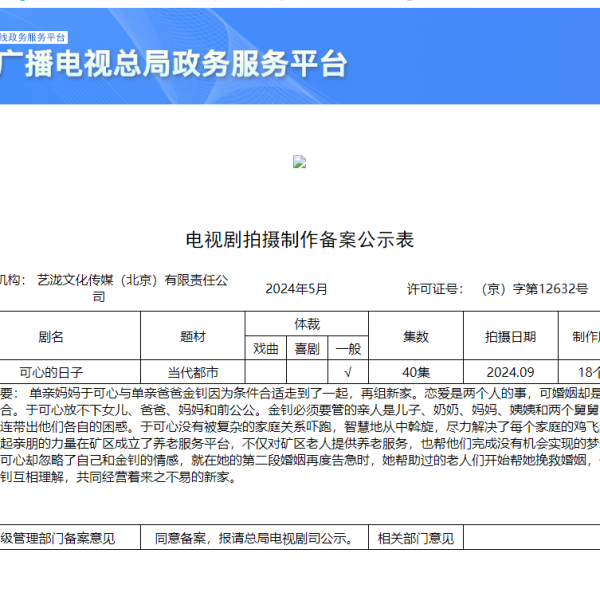Select drama title 可心的日子

pyautogui.click(x=51, y=372)
